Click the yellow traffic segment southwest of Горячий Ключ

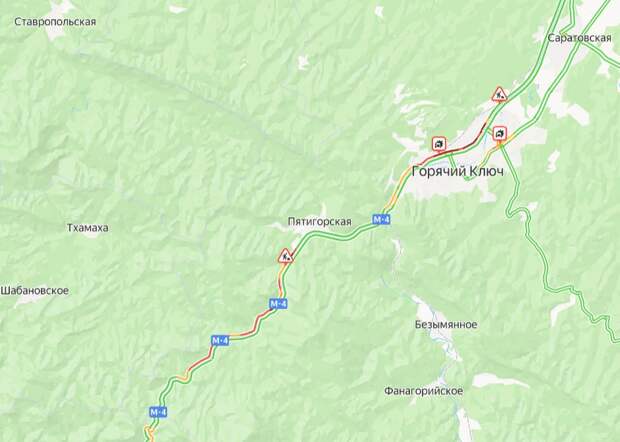397,190
